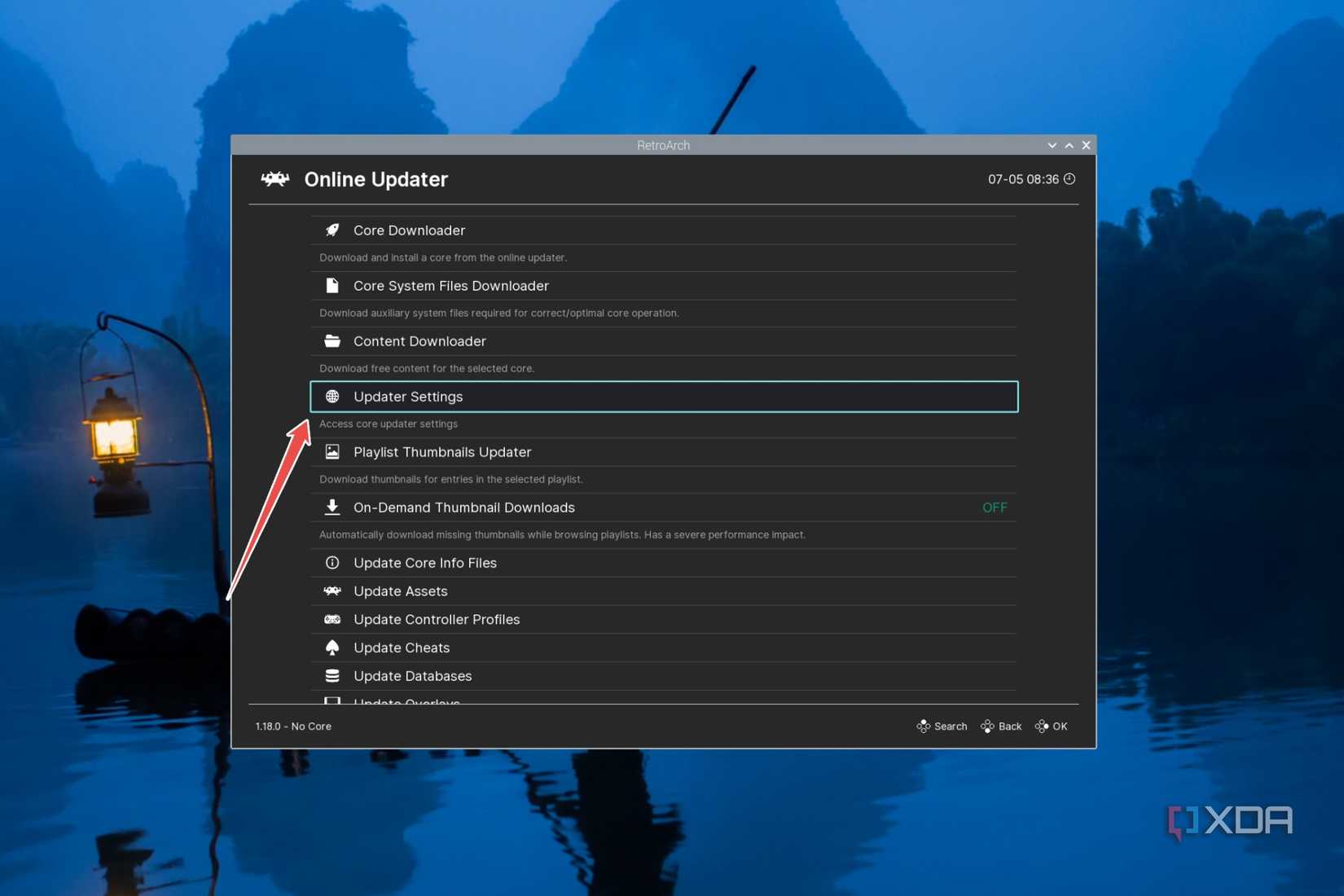
Task: Click the shade-down chevron in the title bar
Action: pos(1052,145)
